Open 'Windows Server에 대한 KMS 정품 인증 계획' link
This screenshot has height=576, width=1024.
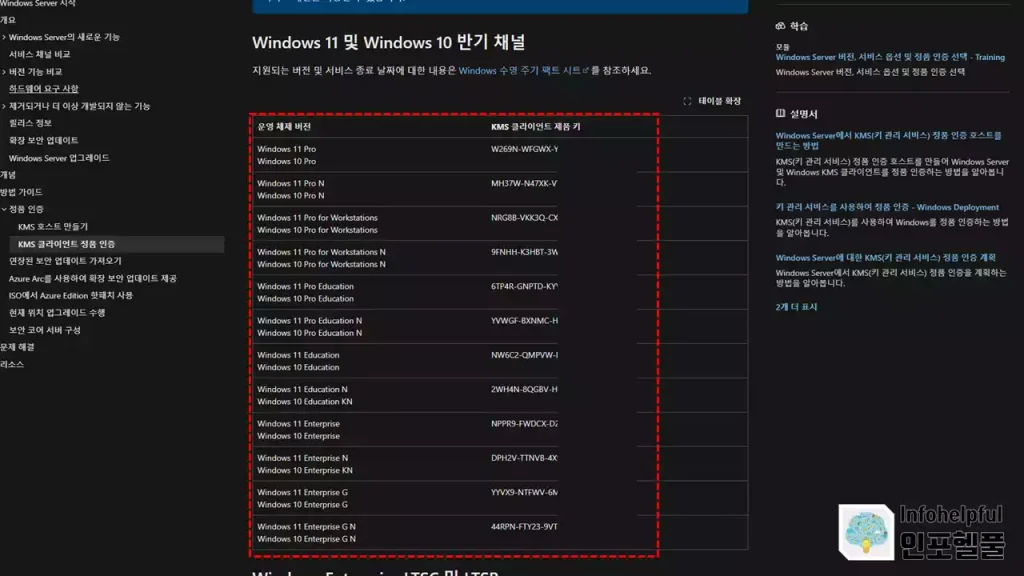point(886,258)
